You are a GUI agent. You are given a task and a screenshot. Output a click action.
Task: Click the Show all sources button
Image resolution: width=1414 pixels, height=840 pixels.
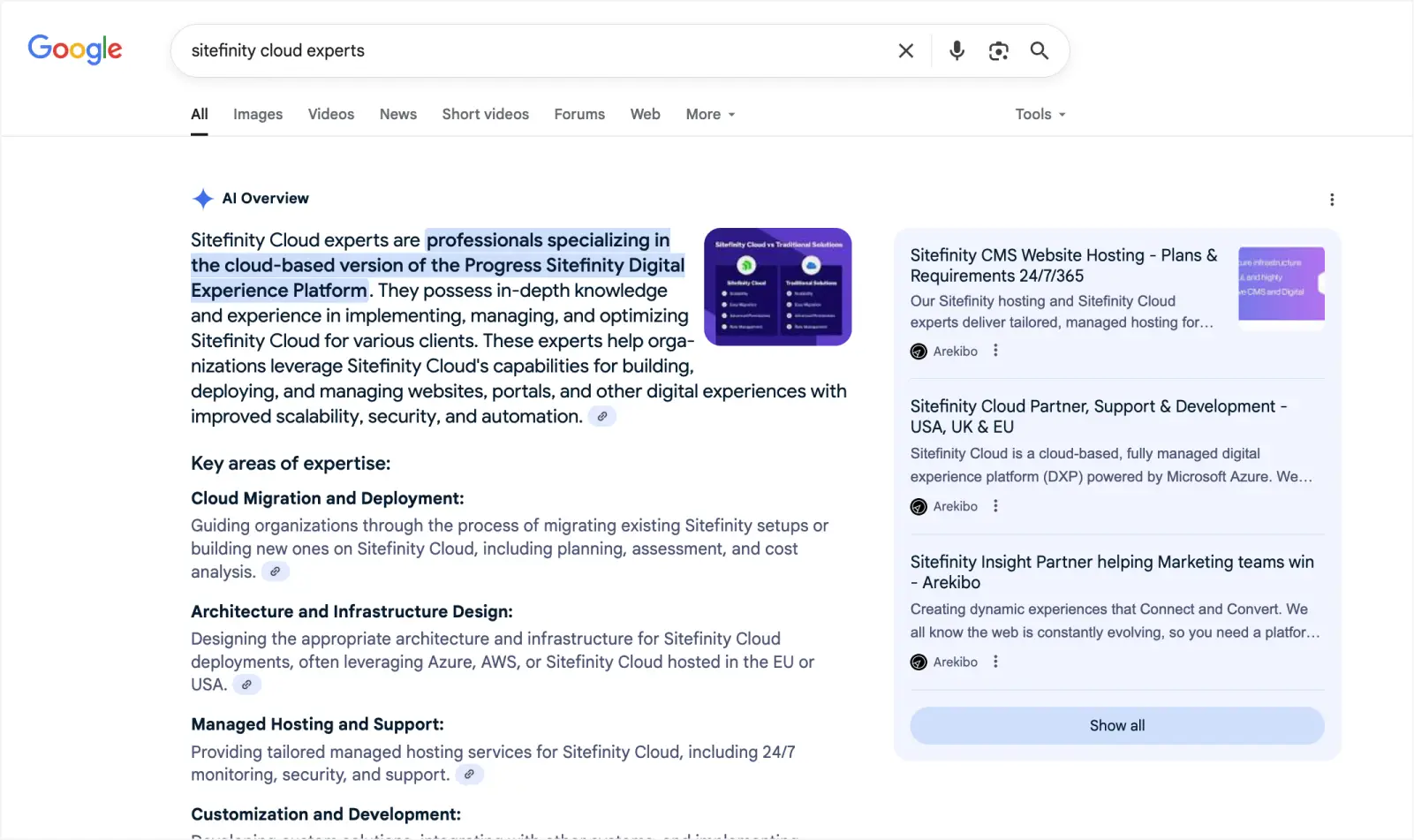[x=1117, y=725]
